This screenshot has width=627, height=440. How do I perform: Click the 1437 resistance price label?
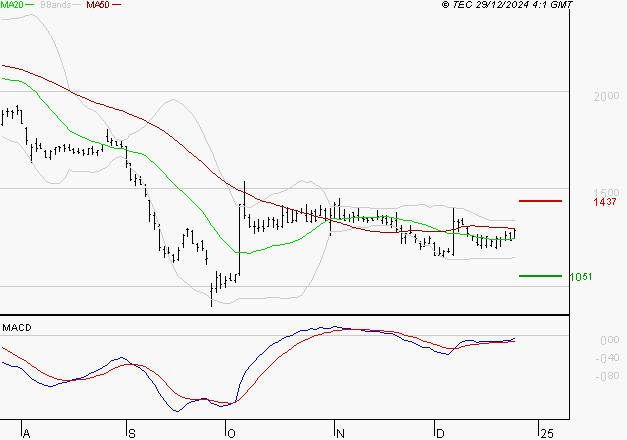tap(605, 202)
